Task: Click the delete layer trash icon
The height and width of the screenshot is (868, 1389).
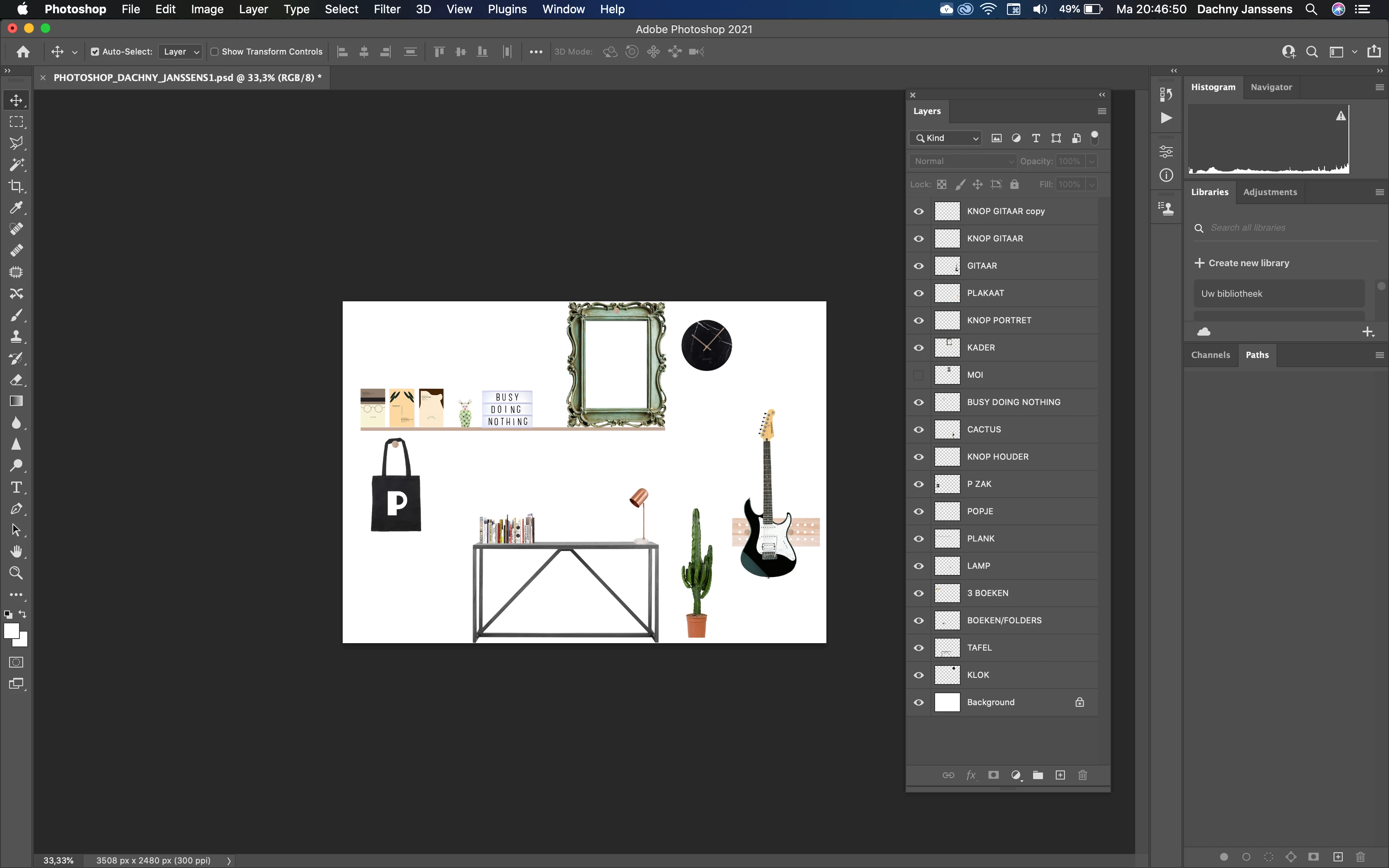Action: 1083,775
